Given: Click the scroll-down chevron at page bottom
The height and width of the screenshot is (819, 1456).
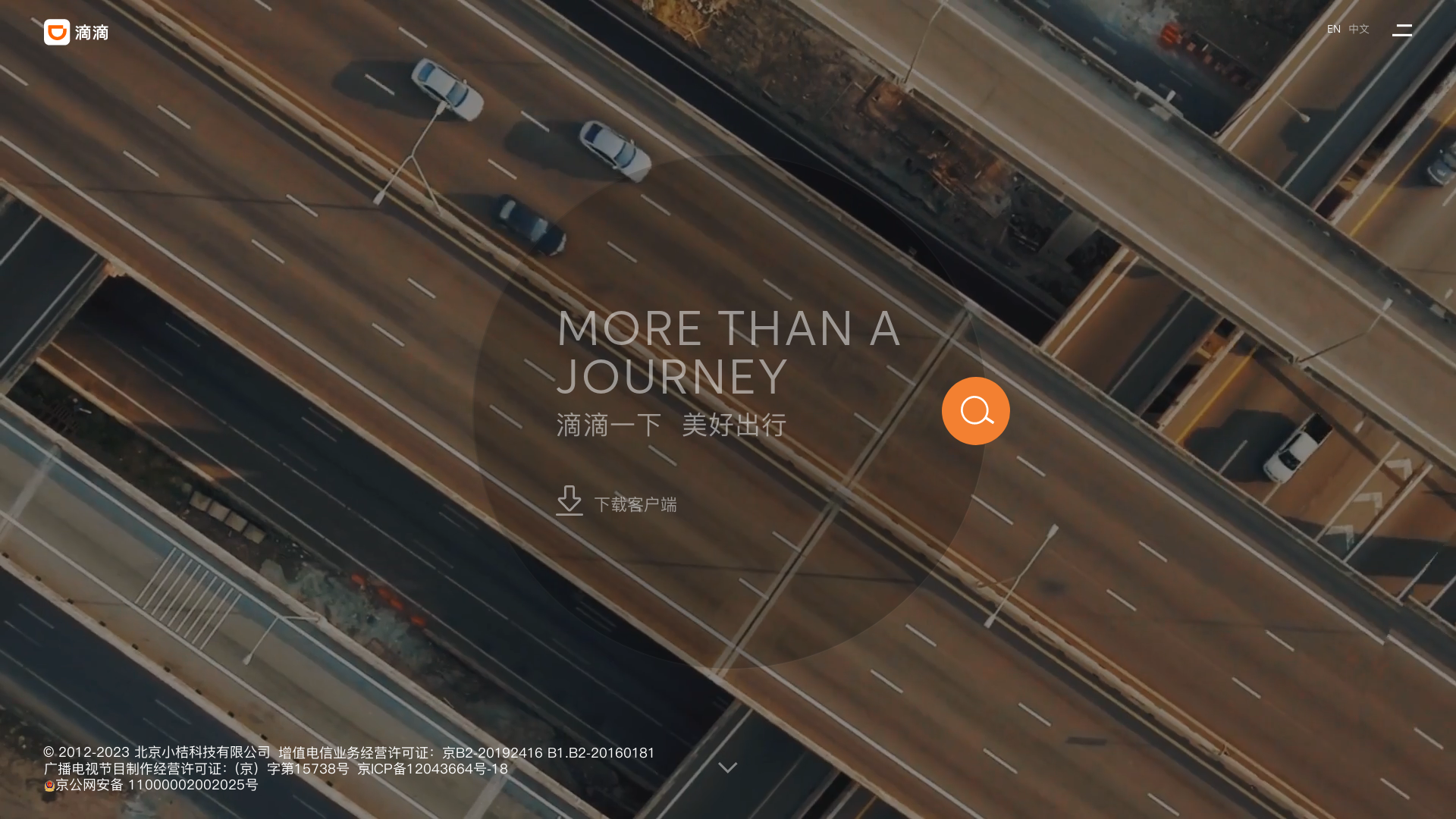Looking at the screenshot, I should 727,768.
